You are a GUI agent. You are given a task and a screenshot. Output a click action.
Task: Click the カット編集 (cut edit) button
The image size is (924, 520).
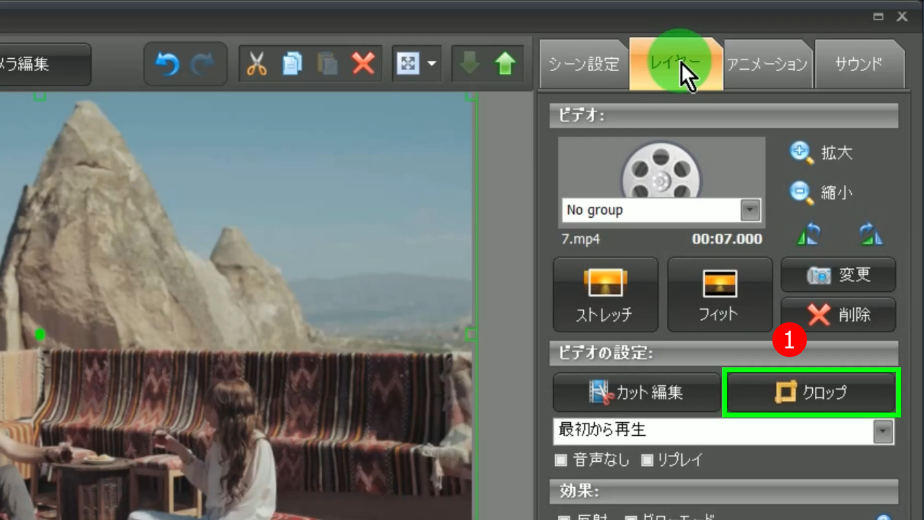point(636,393)
